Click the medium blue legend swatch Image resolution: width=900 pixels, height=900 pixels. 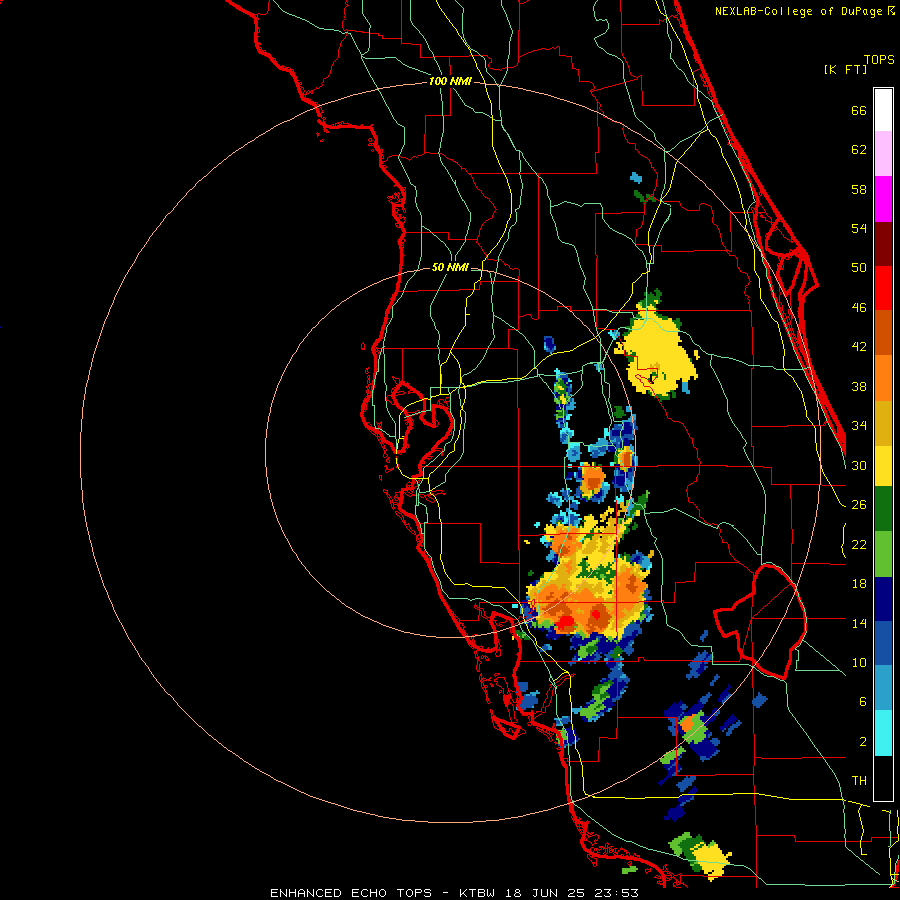(883, 643)
